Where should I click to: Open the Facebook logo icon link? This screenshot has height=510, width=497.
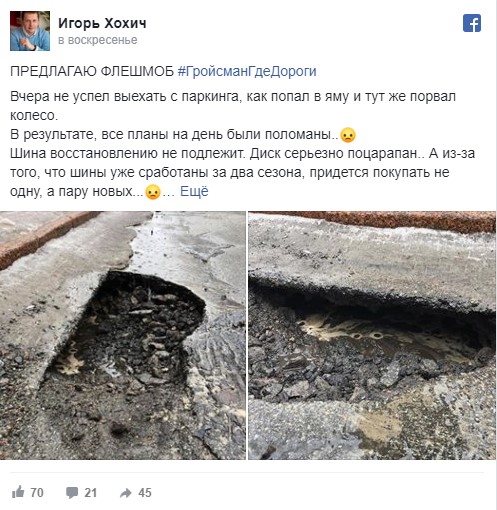click(472, 23)
